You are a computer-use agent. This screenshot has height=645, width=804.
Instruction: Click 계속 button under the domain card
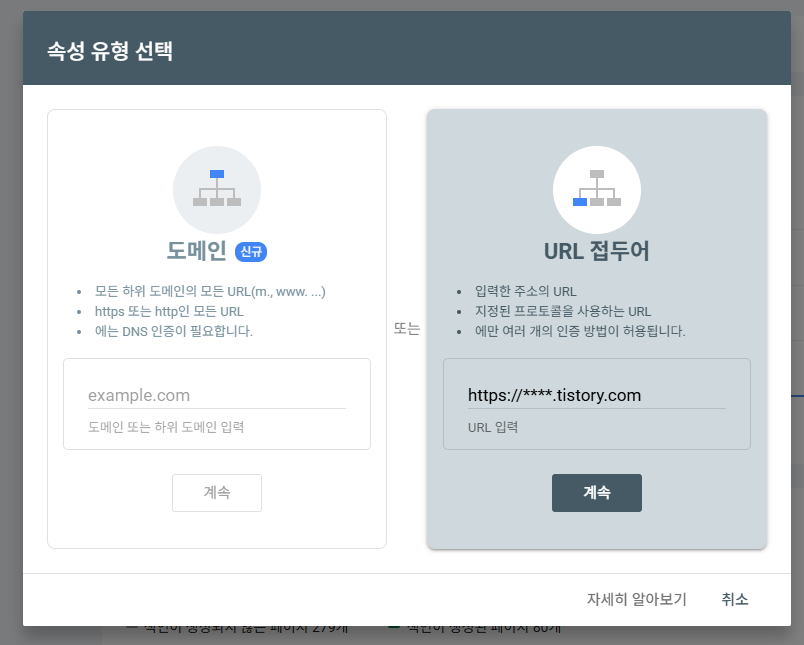(217, 493)
